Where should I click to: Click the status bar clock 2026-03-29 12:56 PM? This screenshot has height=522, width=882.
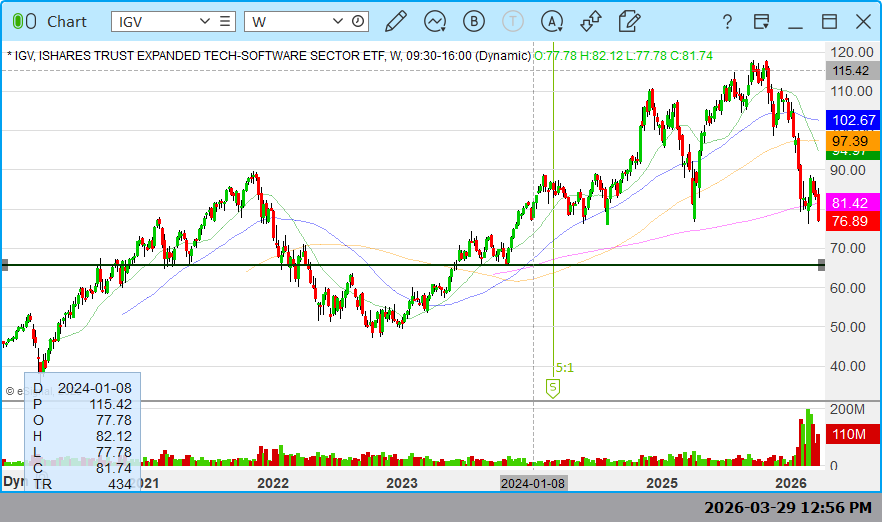pos(788,508)
